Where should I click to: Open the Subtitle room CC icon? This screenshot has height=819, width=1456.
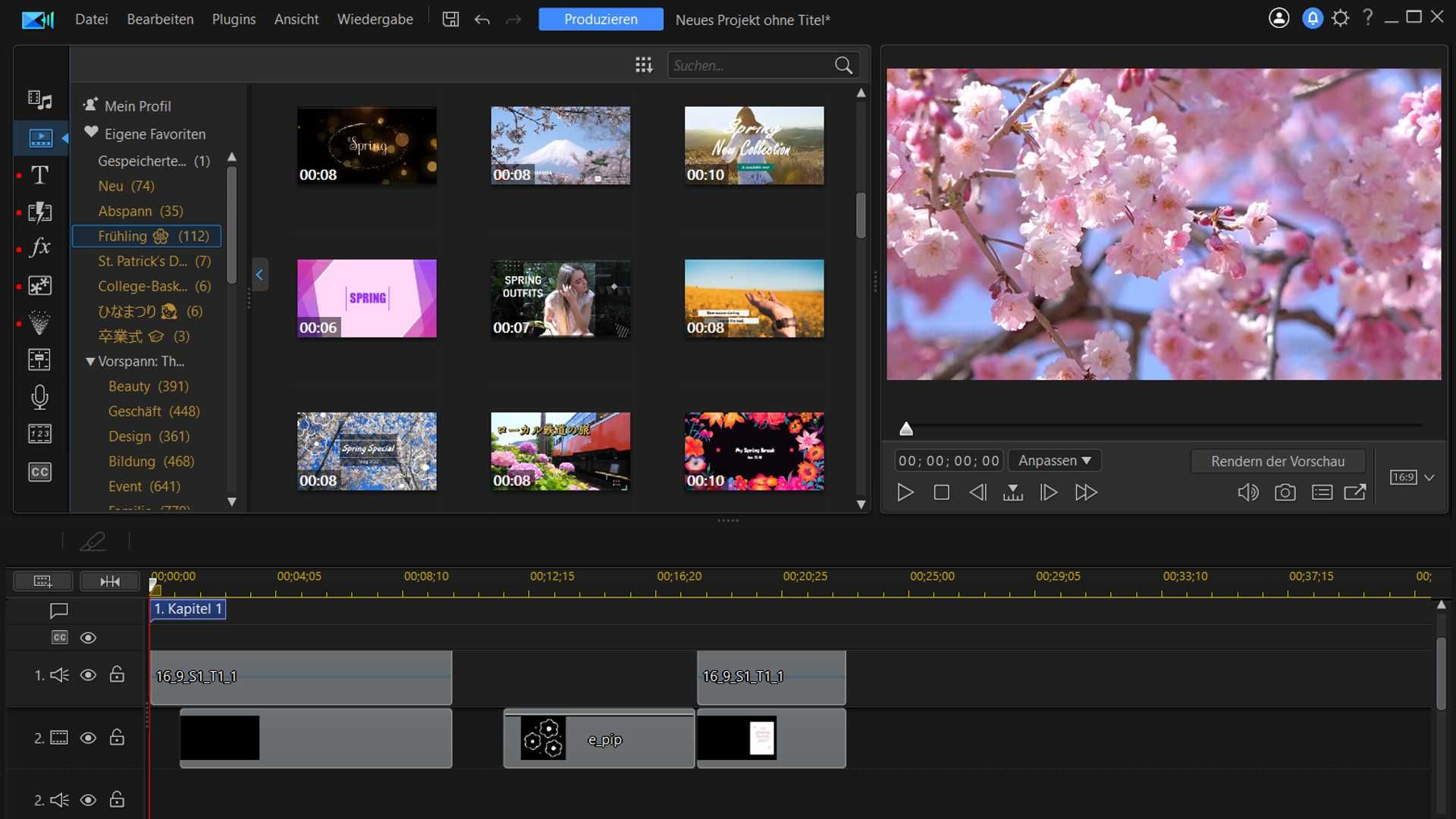tap(39, 472)
